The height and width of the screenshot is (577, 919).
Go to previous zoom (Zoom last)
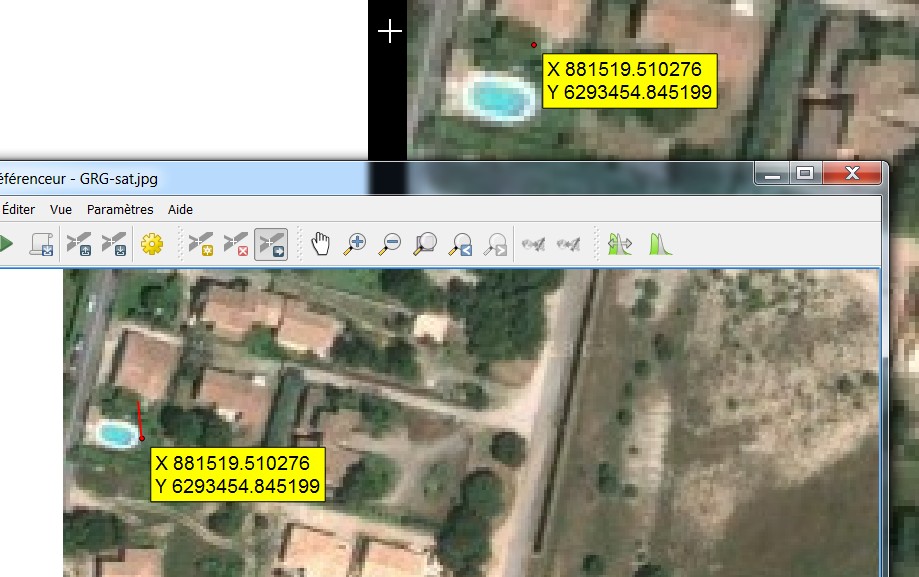pos(461,244)
